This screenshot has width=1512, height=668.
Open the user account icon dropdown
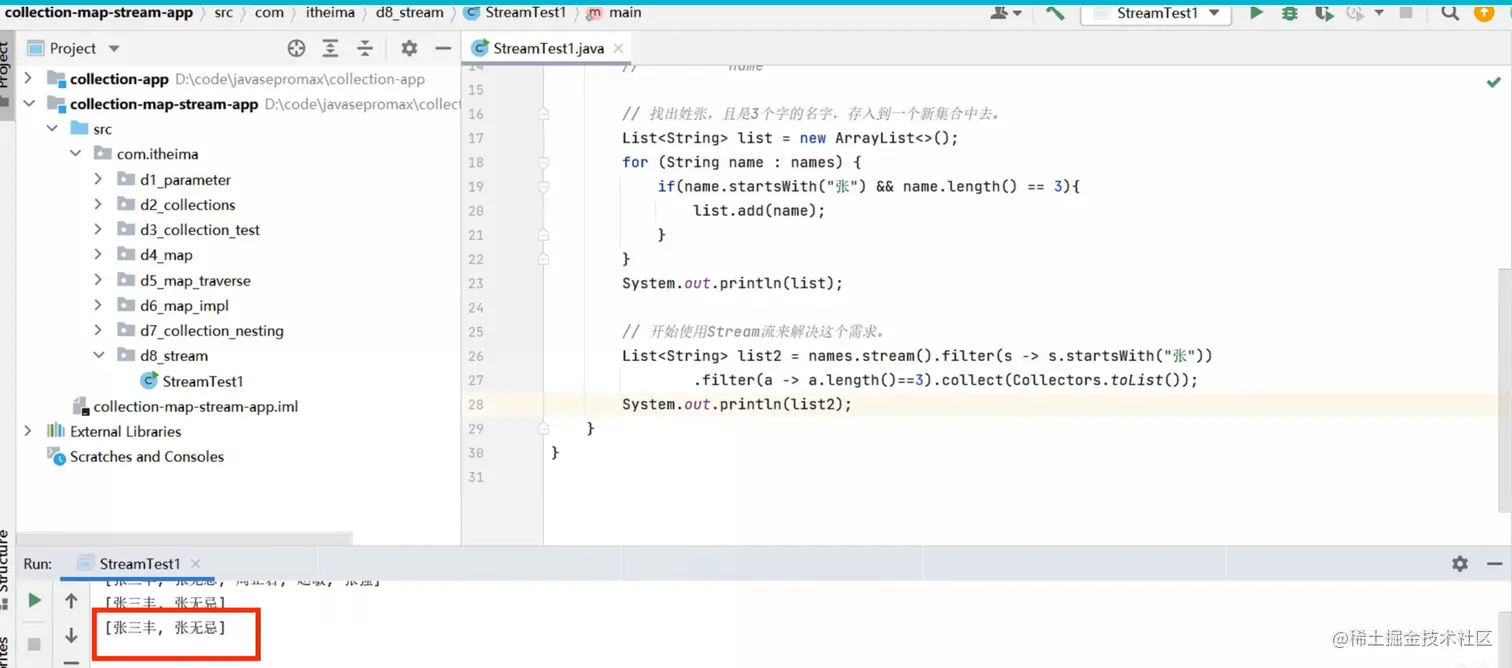(x=1005, y=13)
